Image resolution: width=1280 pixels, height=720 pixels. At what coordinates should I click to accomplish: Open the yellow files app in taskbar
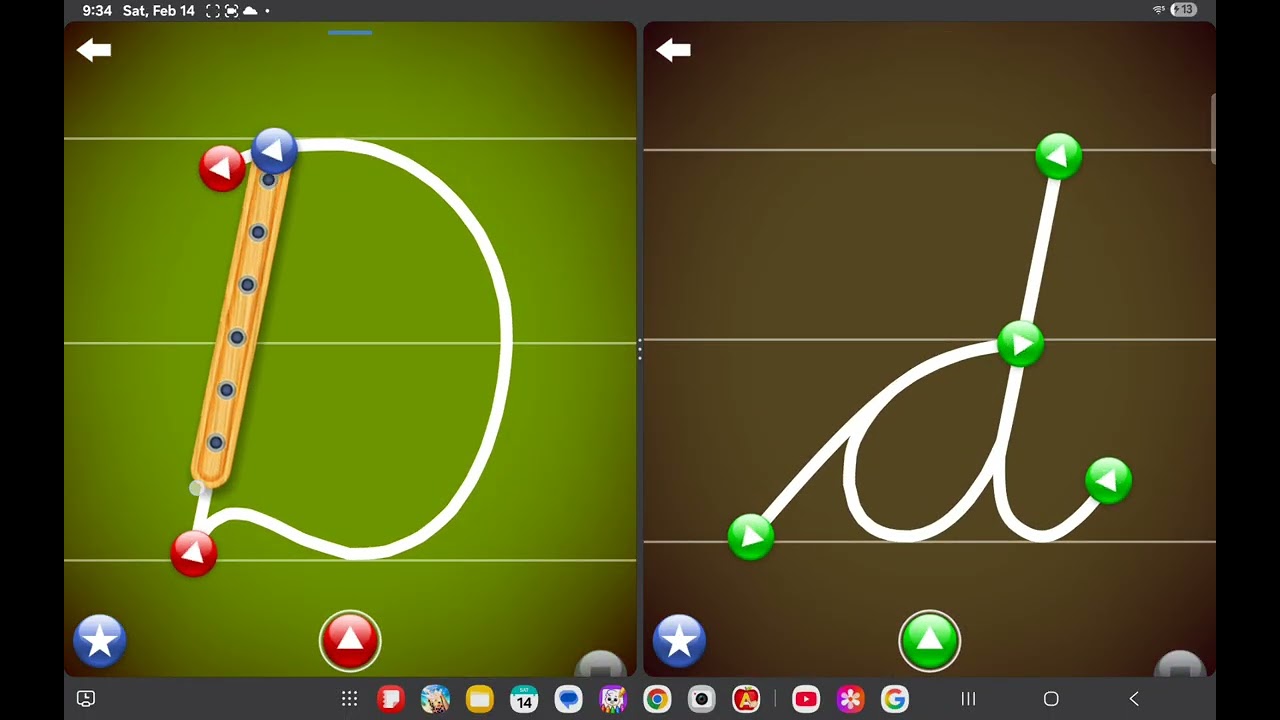(x=480, y=699)
